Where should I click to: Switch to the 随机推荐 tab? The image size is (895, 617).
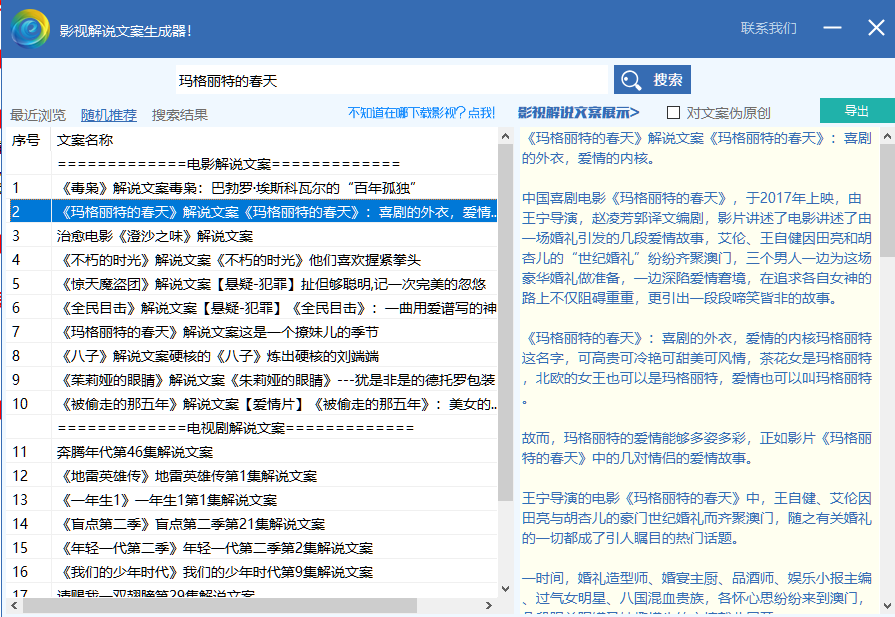click(108, 115)
